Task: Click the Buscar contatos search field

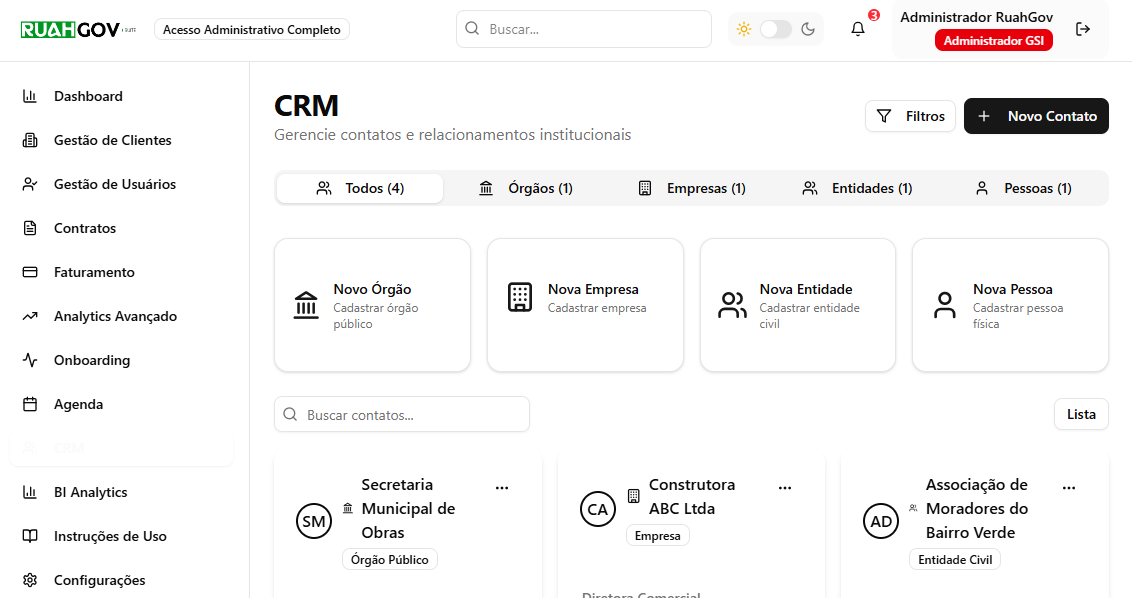Action: 402,414
